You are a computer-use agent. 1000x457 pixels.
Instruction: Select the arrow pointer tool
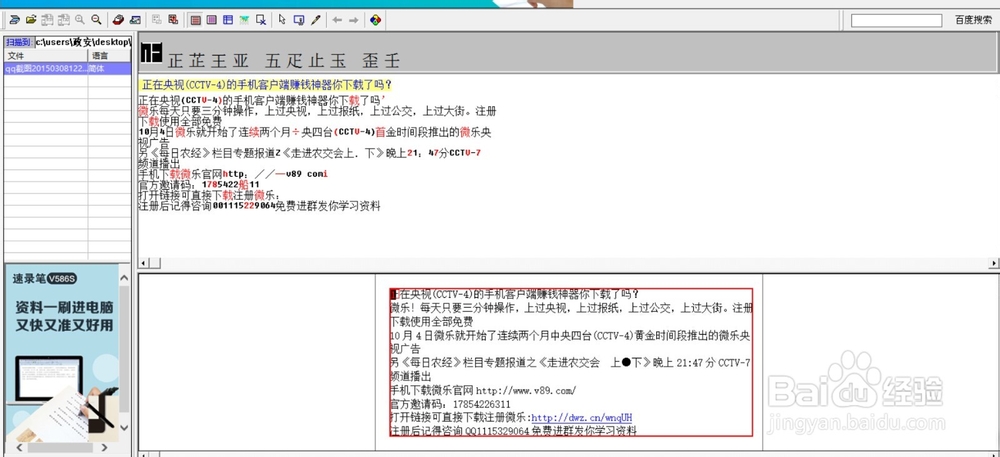pos(282,20)
